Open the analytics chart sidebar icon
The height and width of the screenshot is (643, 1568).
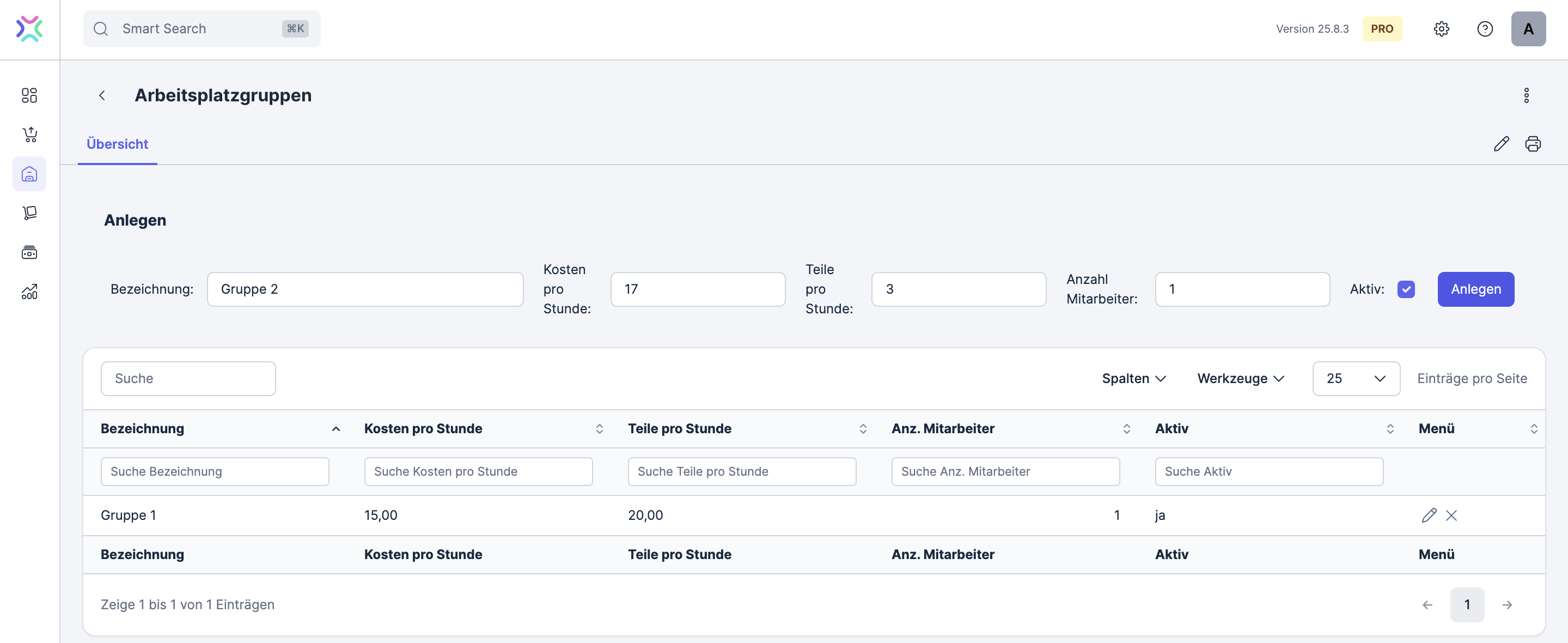[29, 292]
